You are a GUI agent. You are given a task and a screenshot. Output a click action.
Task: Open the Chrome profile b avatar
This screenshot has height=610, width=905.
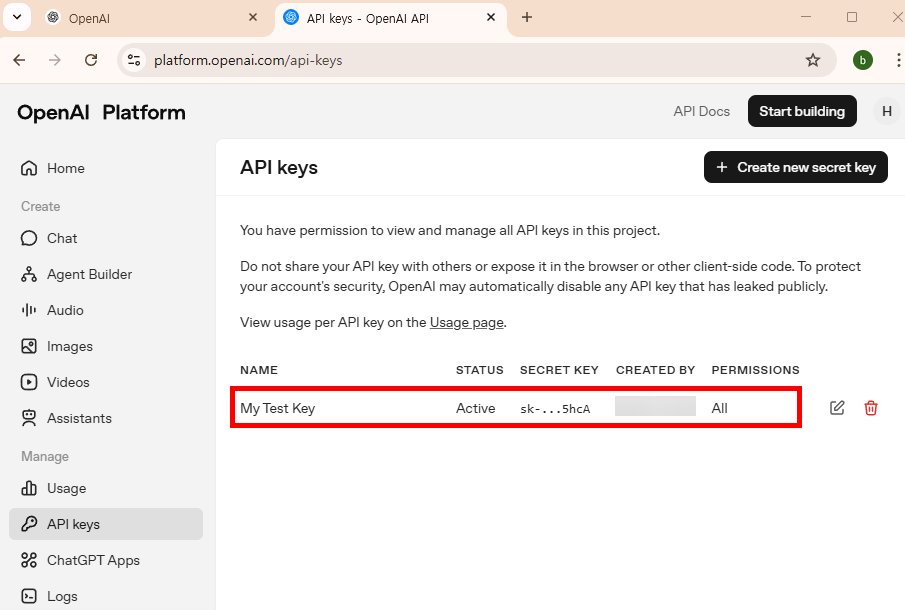(x=863, y=60)
